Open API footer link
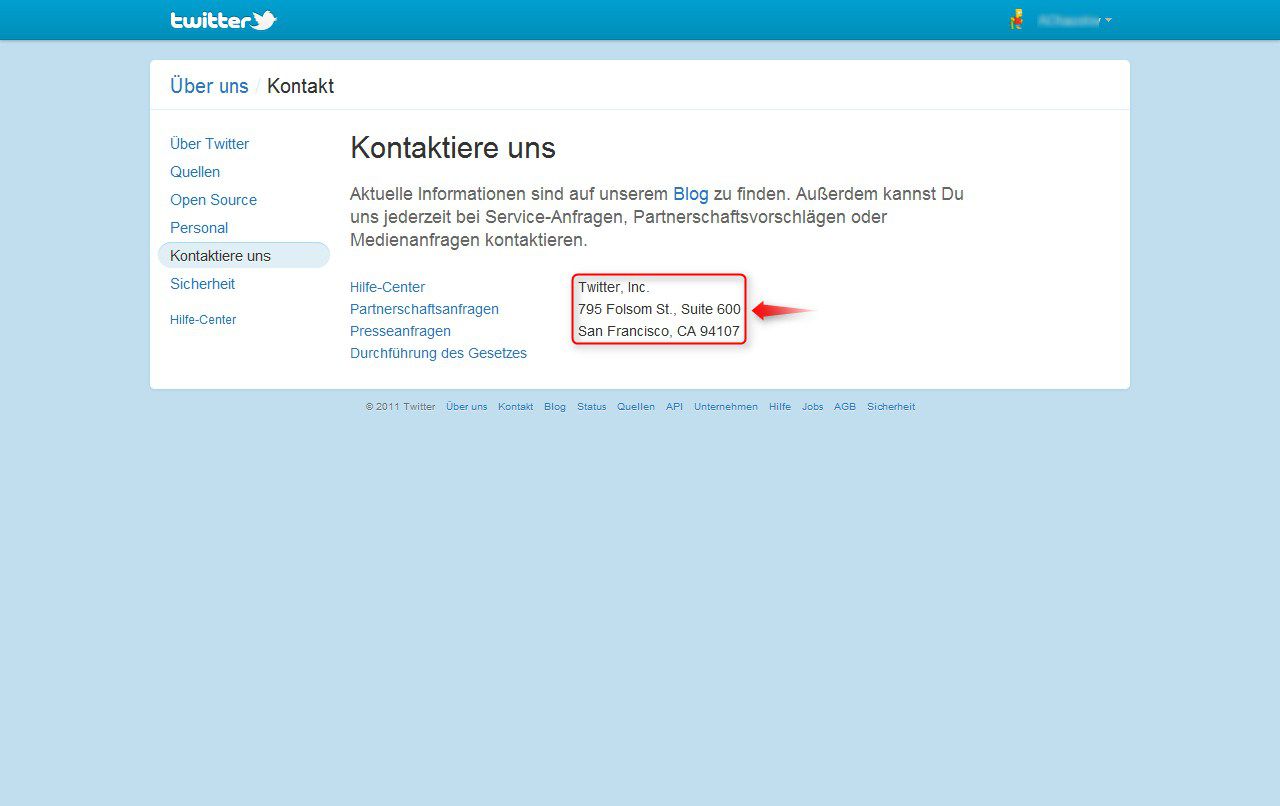Viewport: 1280px width, 806px height. (x=675, y=407)
